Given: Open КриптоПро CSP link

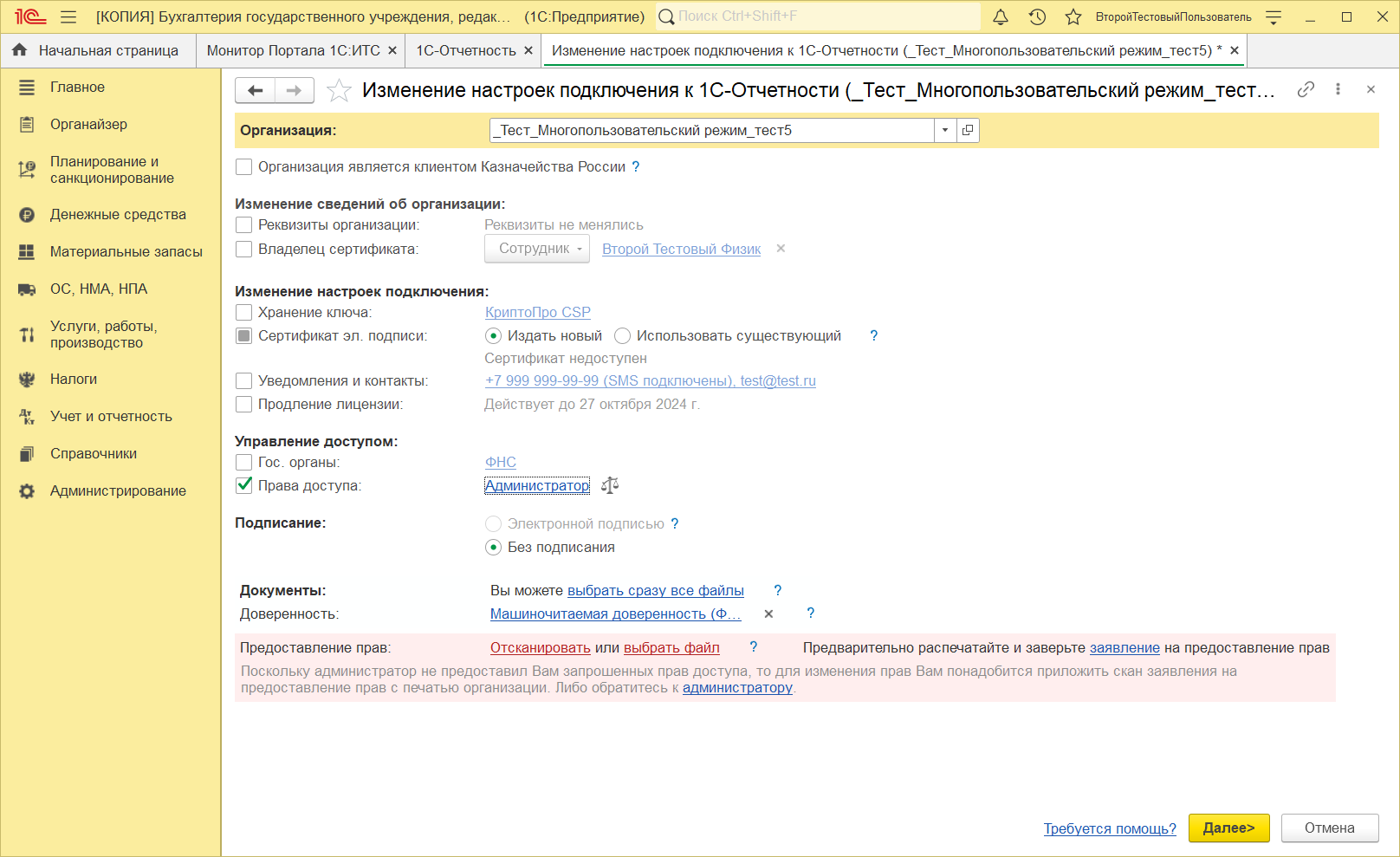Looking at the screenshot, I should pos(538,313).
